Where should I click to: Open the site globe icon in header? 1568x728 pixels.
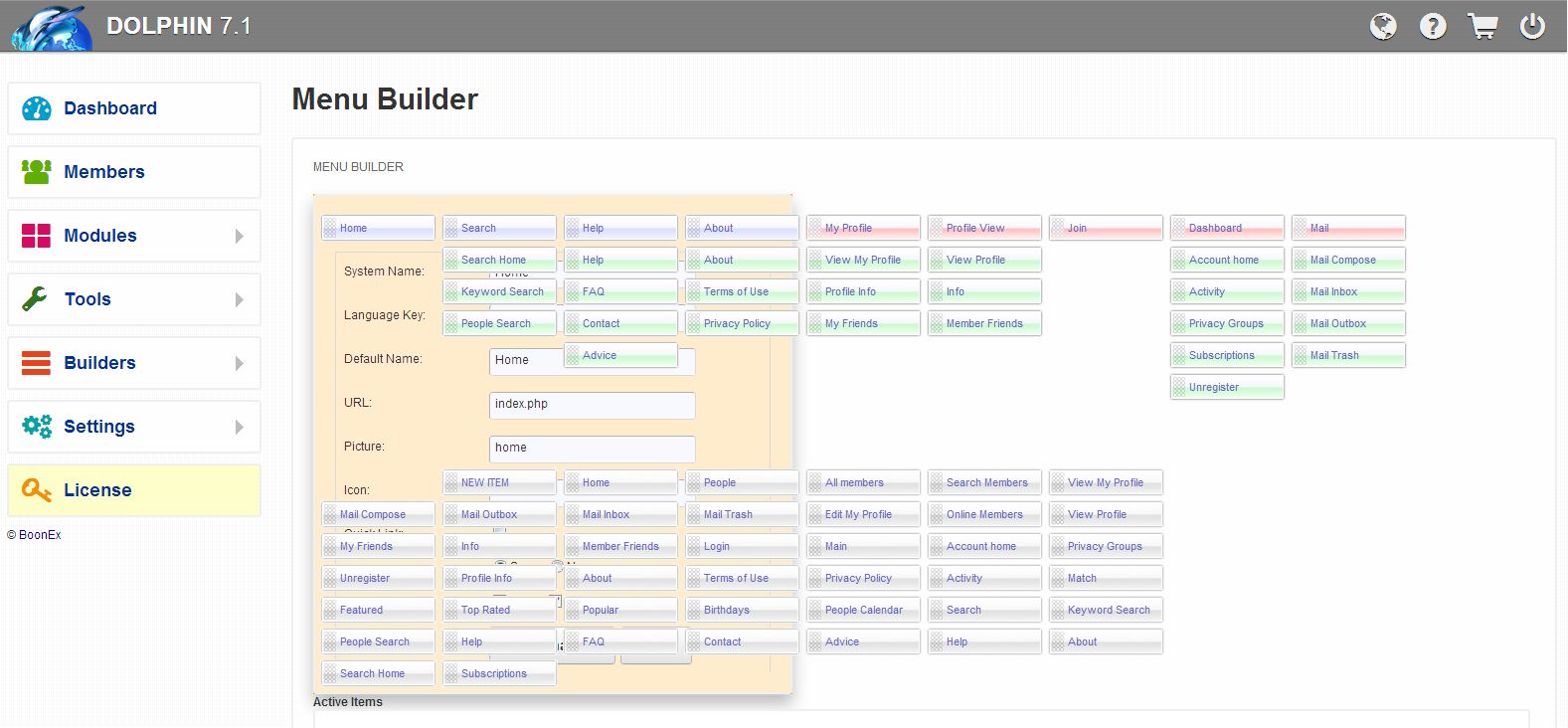(x=1383, y=26)
